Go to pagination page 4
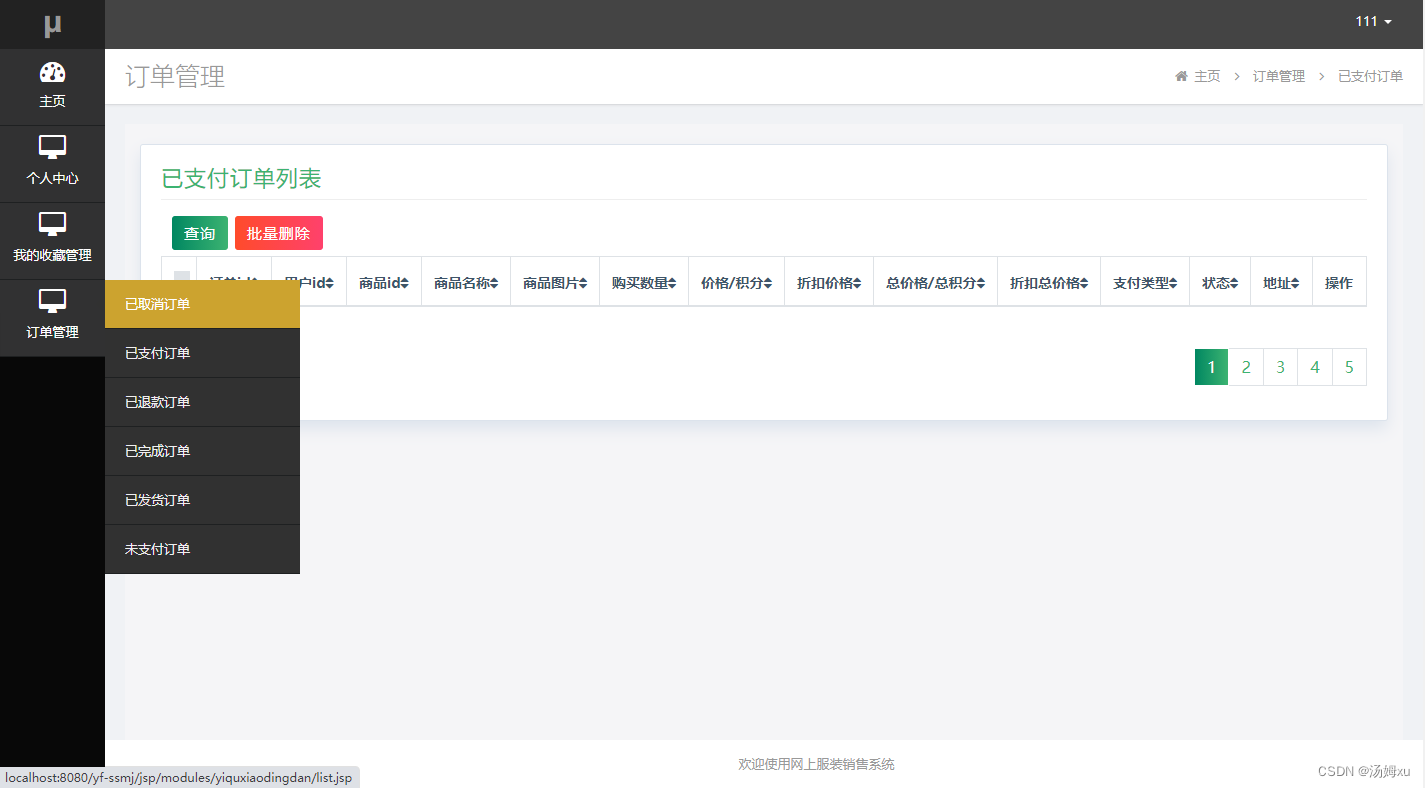 point(1315,367)
